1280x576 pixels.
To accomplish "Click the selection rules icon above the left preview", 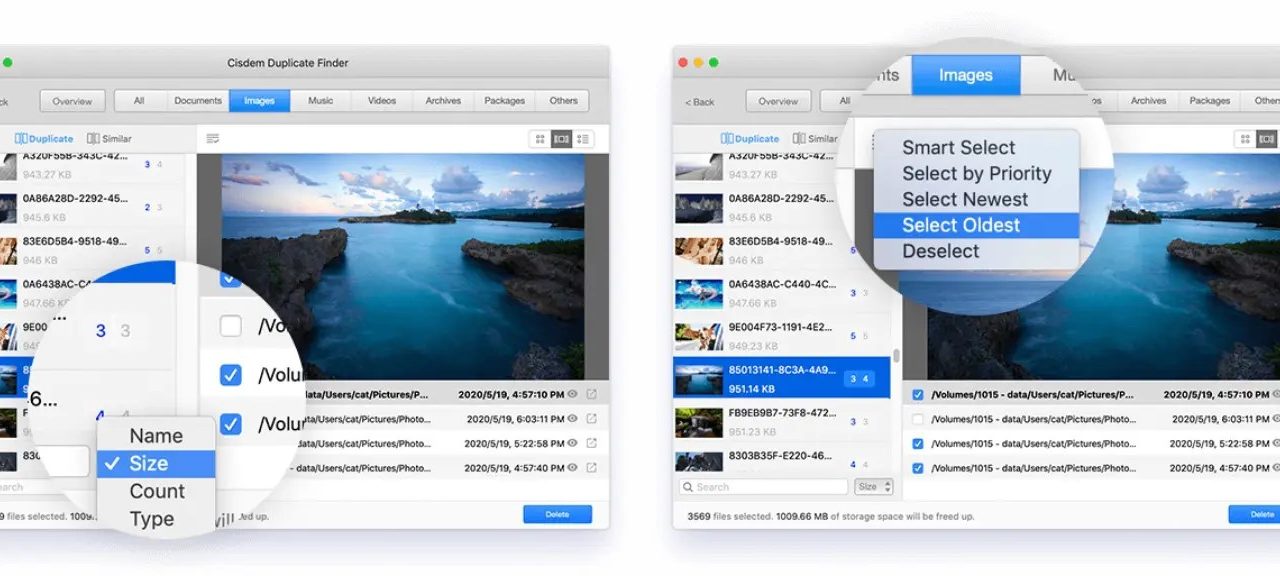I will (x=212, y=139).
